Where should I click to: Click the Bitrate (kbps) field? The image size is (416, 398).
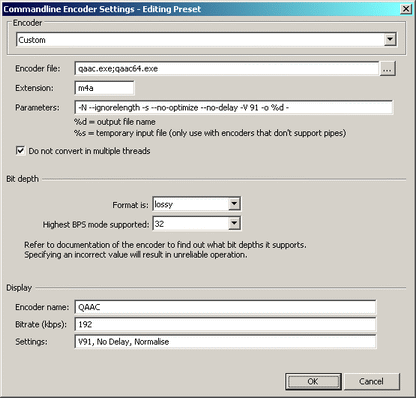click(x=225, y=324)
